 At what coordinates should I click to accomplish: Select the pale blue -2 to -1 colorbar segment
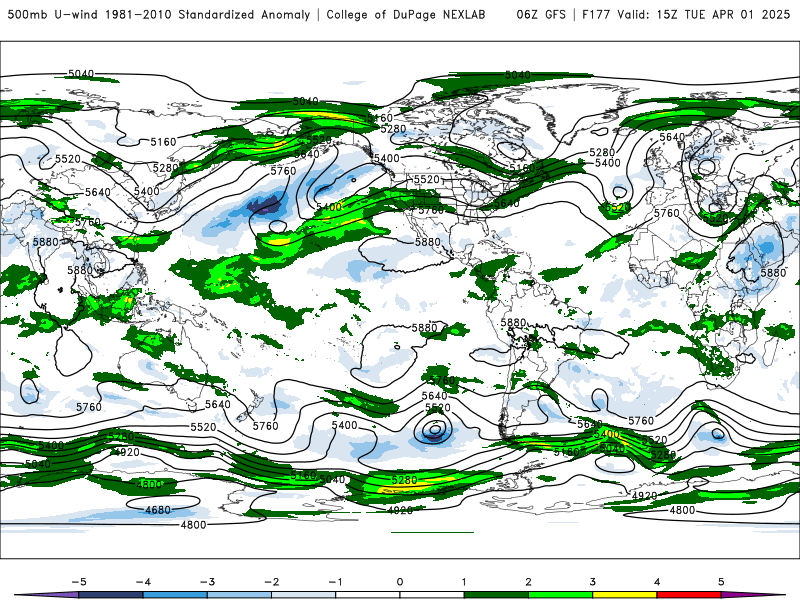[304, 595]
